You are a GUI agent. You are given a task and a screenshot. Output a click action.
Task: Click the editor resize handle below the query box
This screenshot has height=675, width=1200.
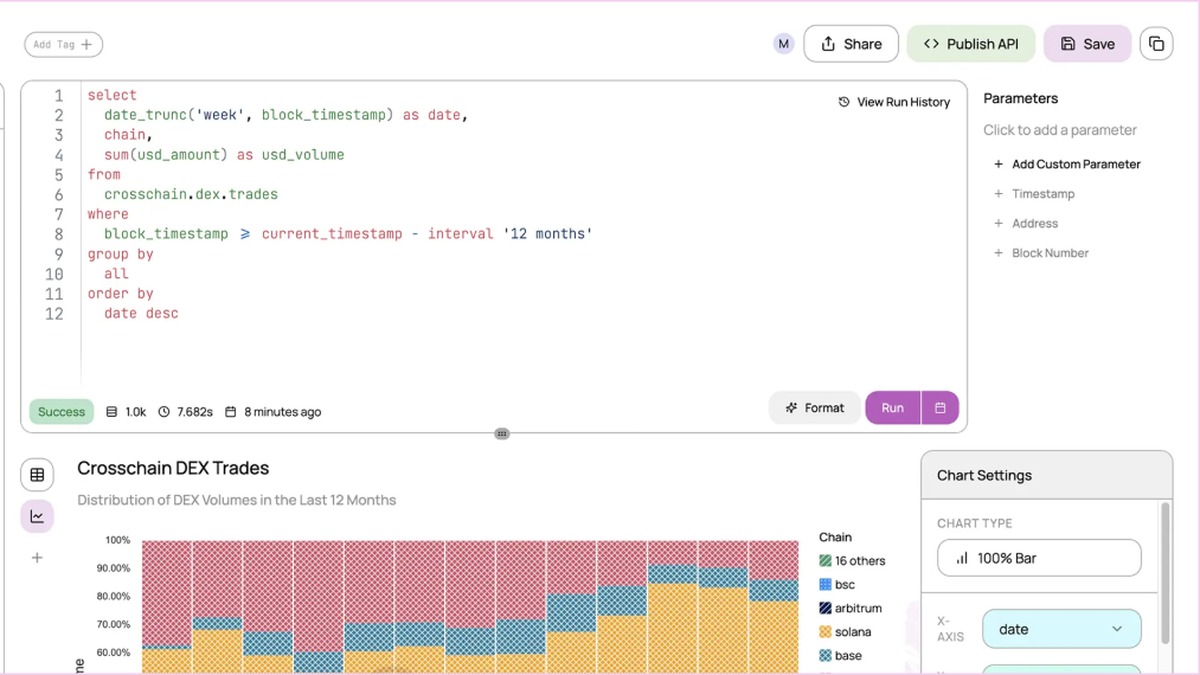pyautogui.click(x=502, y=434)
